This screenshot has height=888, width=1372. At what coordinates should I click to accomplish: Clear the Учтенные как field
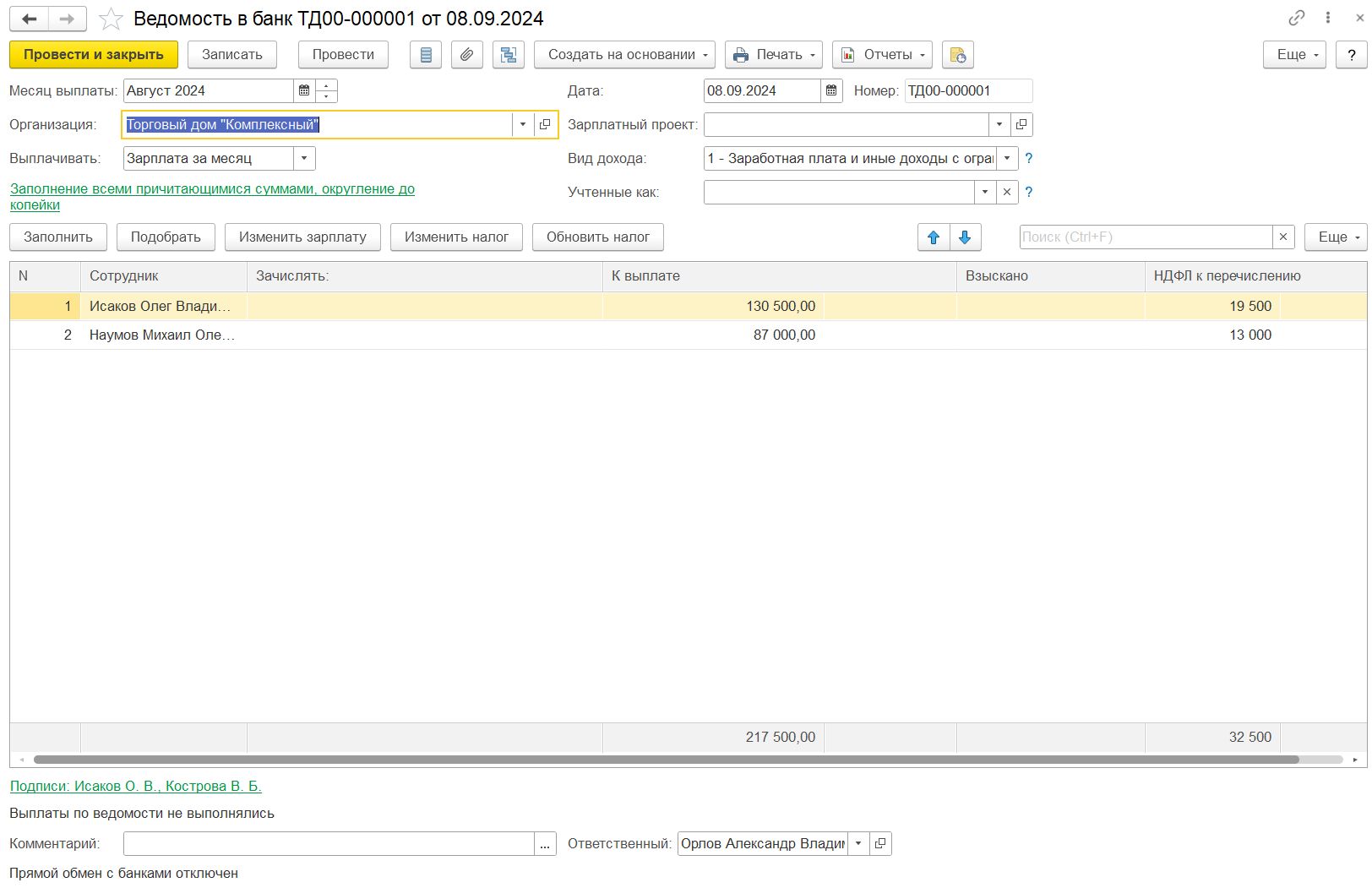(1007, 193)
